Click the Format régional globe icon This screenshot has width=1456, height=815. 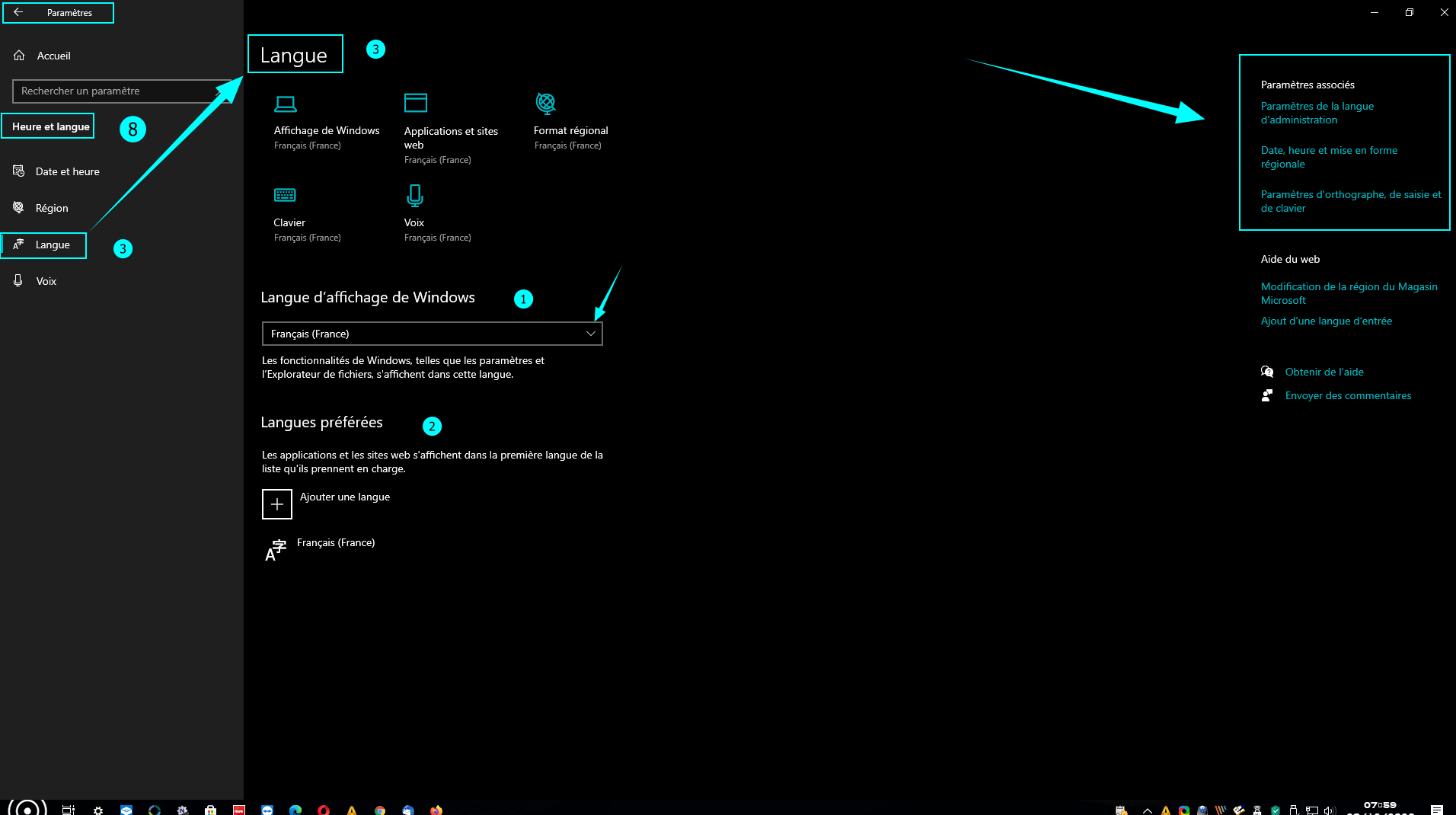546,103
